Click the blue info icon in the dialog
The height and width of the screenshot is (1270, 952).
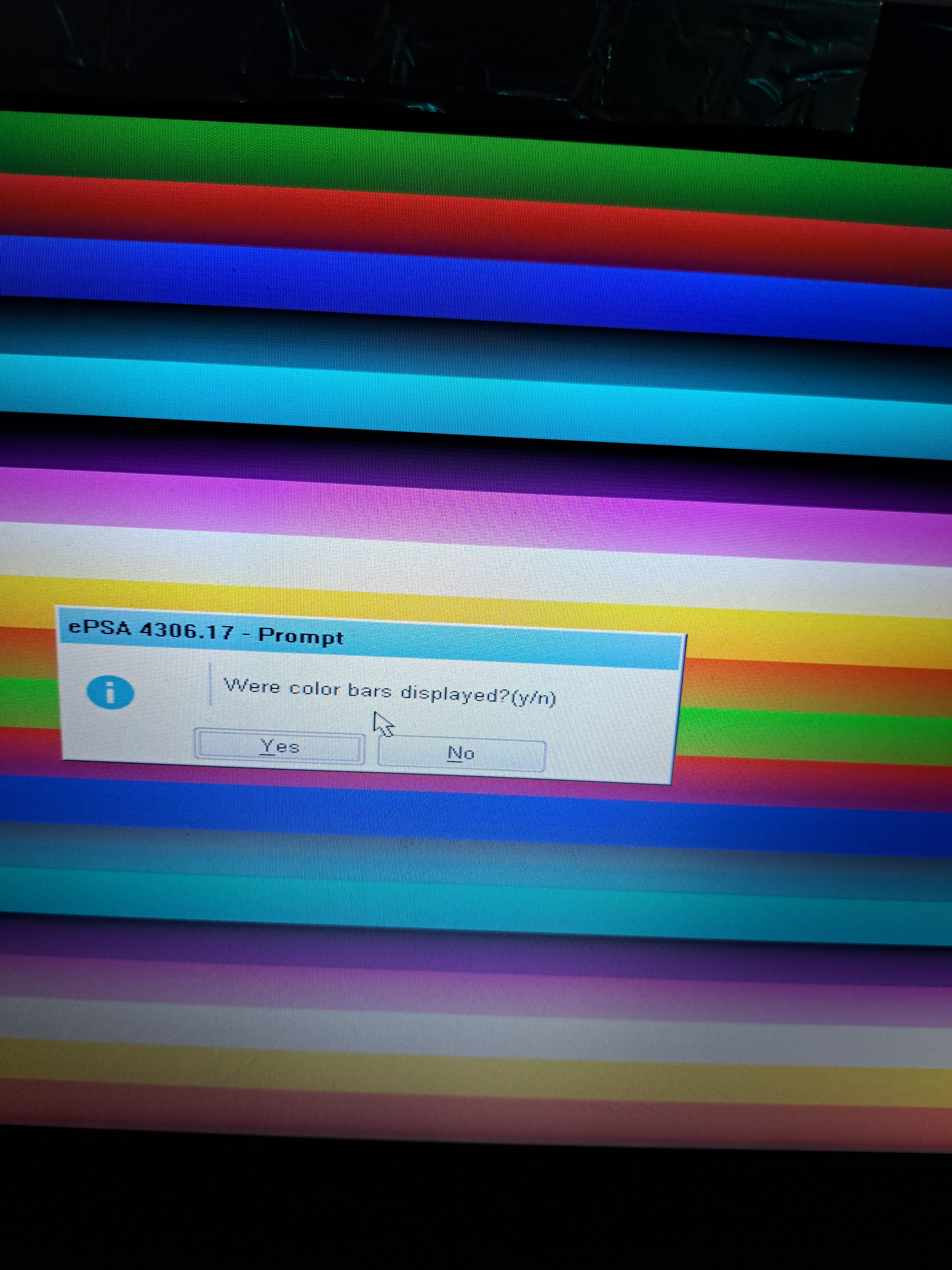[110, 692]
